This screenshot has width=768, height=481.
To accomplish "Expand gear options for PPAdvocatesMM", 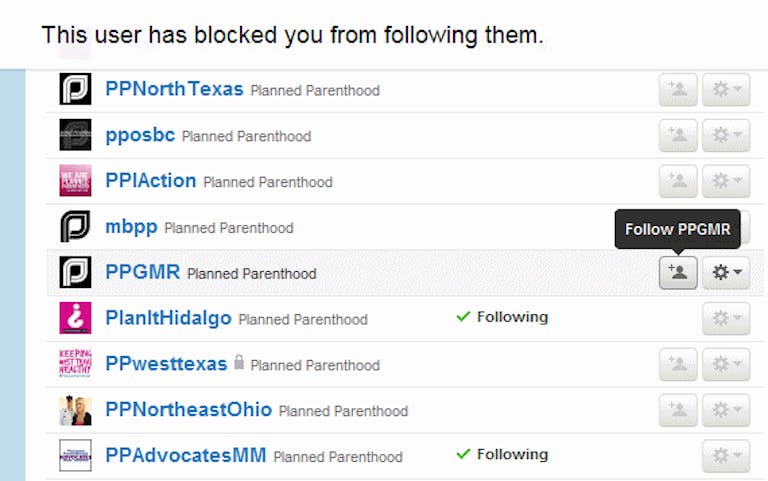I will [726, 456].
